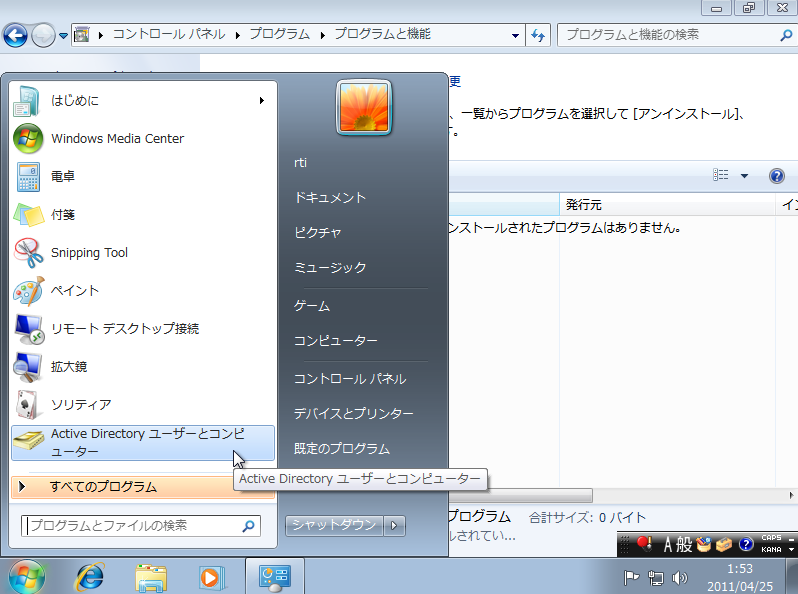The width and height of the screenshot is (798, 594).
Task: Launch 拡大鏡 magnifier icon
Action: [28, 366]
